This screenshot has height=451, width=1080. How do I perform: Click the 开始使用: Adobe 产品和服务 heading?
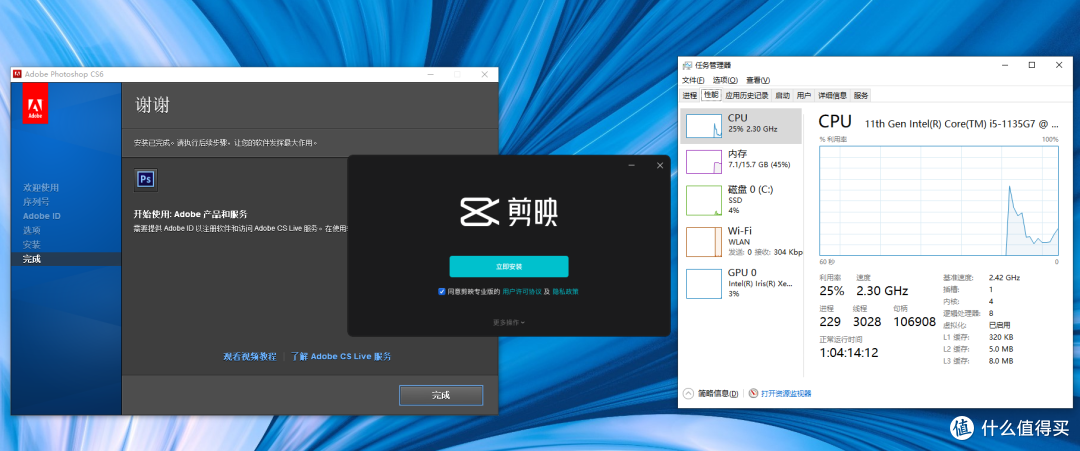coord(191,214)
